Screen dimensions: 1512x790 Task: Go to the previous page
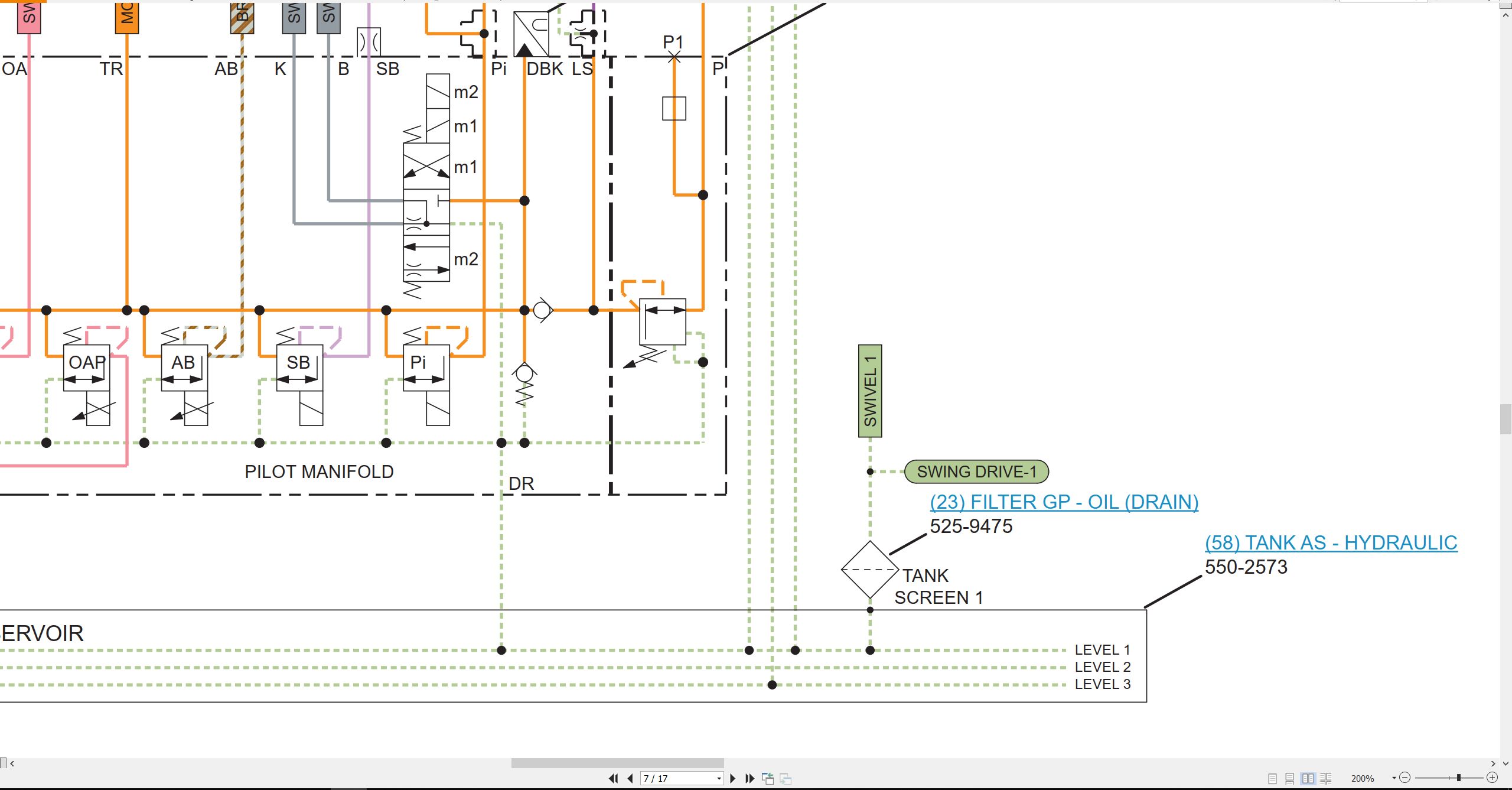click(630, 778)
